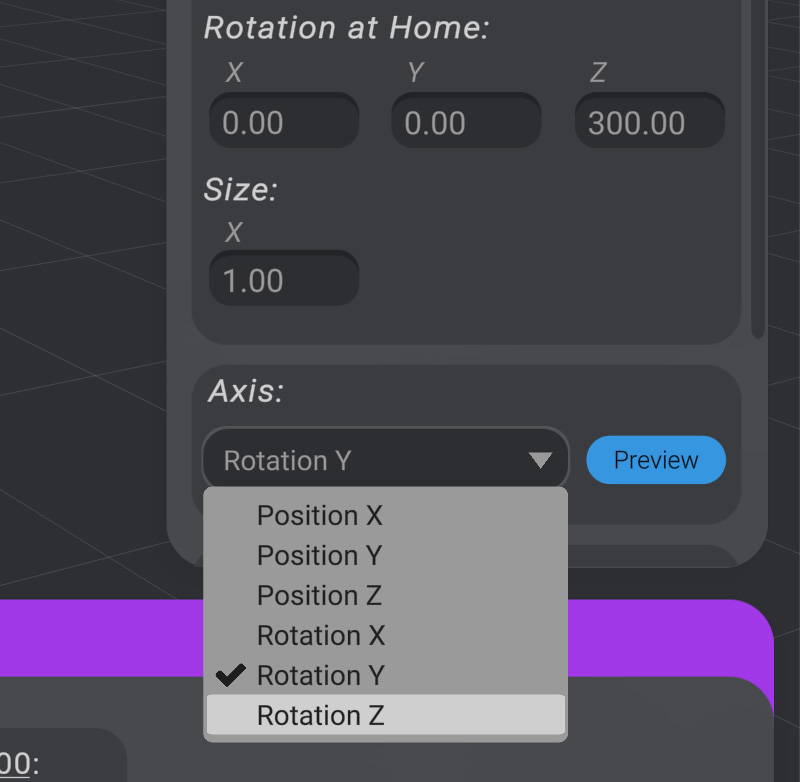This screenshot has height=782, width=800.
Task: Select Rotation X from the axis list
Action: coord(320,636)
